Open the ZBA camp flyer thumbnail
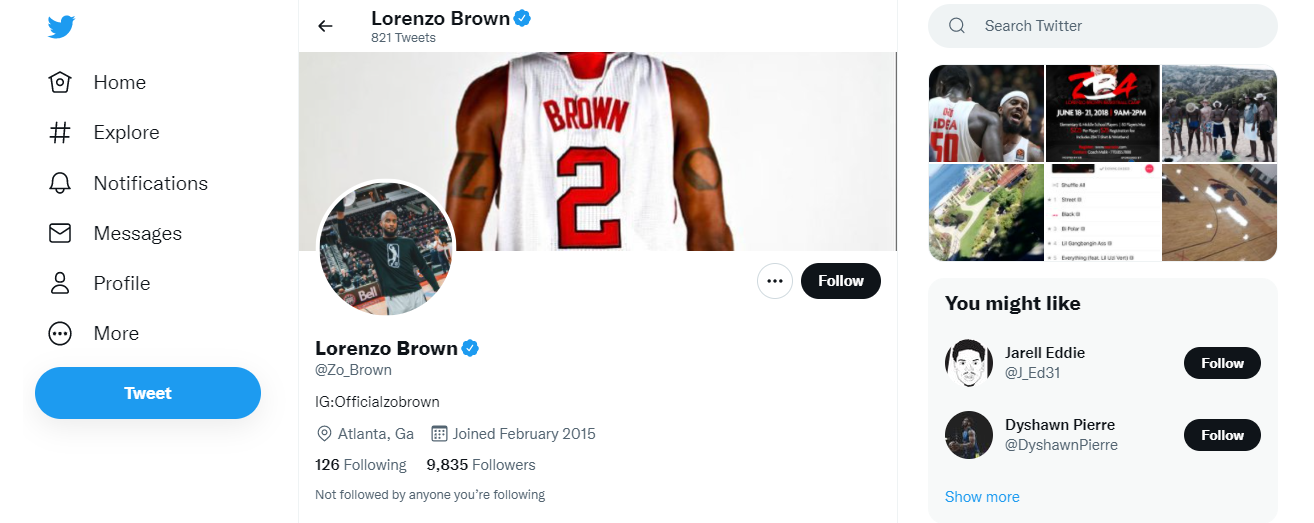1314x523 pixels. click(1102, 113)
